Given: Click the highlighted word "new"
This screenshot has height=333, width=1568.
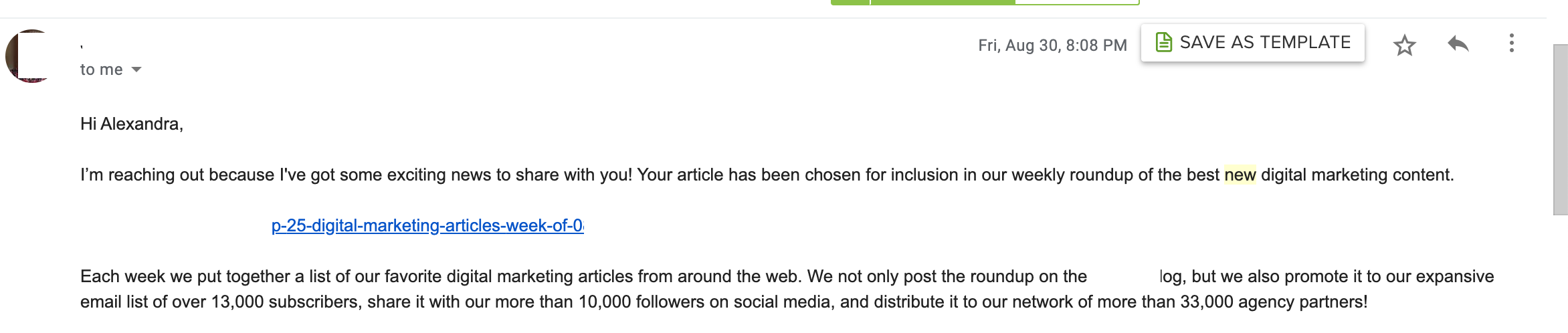Looking at the screenshot, I should 1240,175.
